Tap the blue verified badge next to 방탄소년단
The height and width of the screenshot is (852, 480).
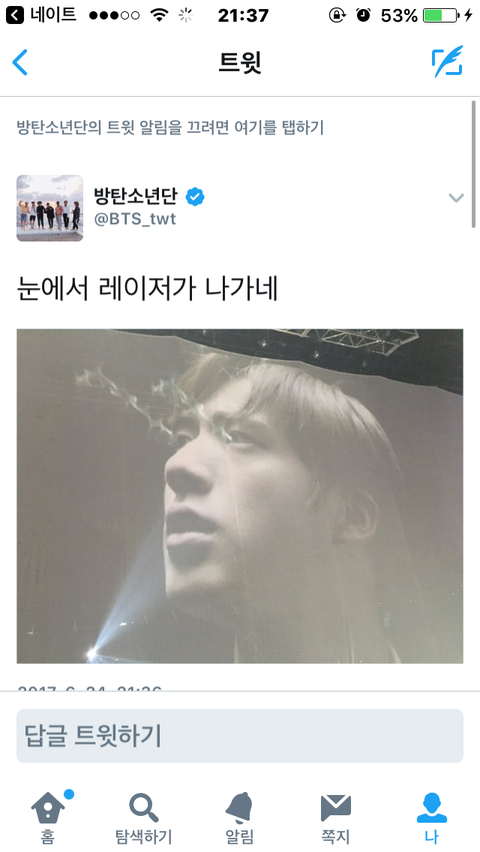195,197
